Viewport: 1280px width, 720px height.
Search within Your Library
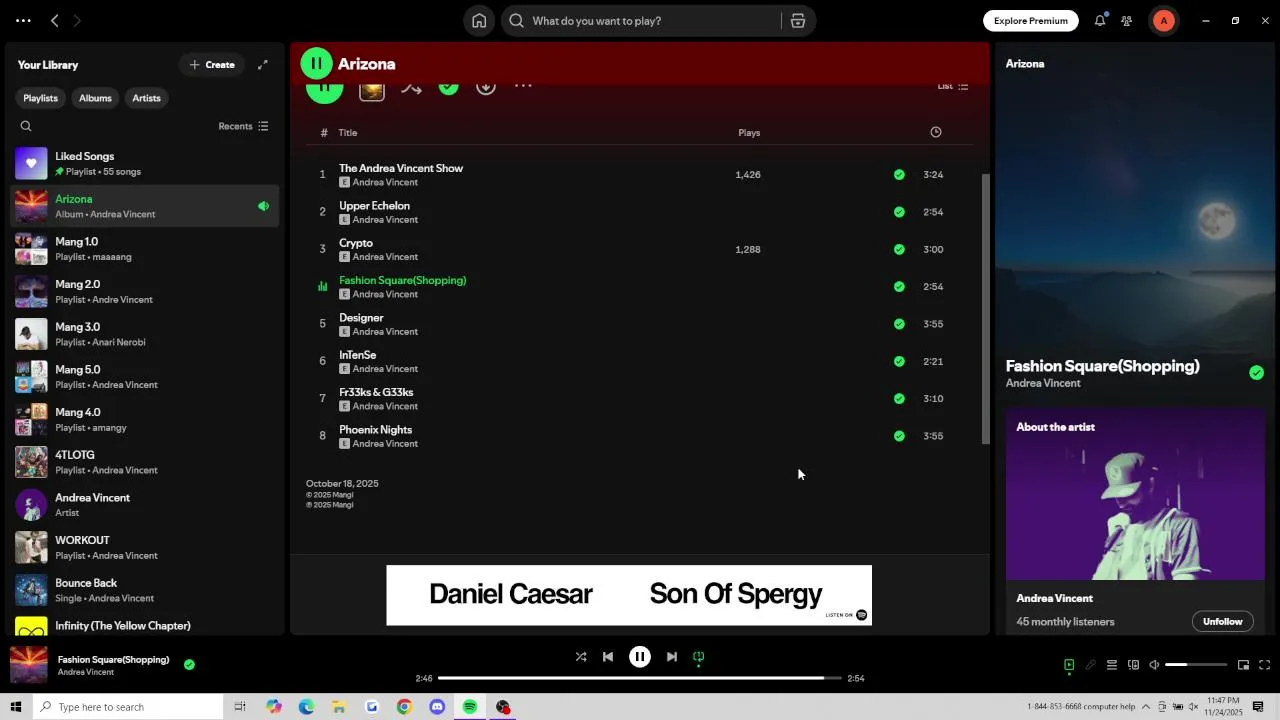coord(26,126)
